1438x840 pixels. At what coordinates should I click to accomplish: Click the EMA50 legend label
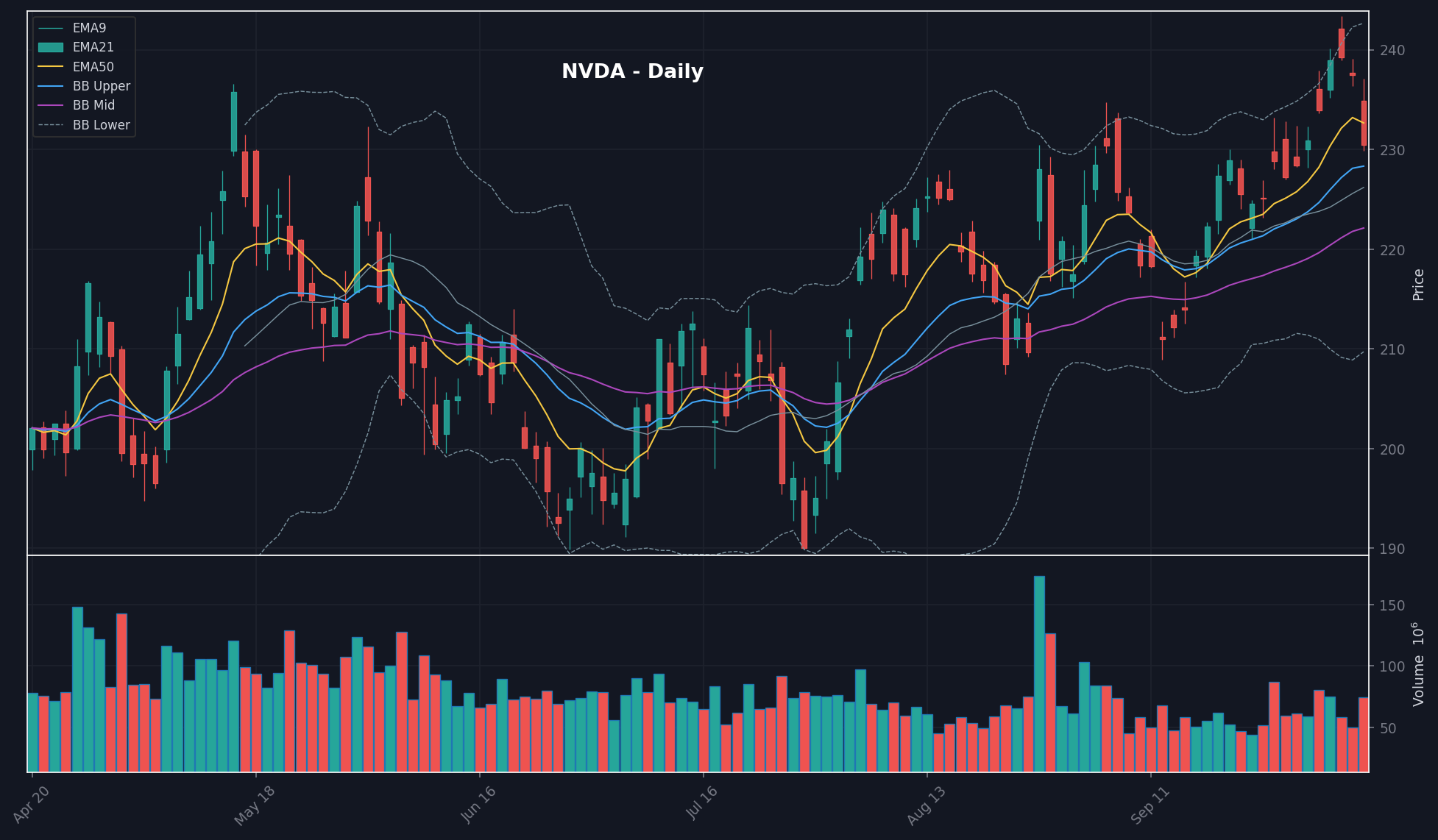tap(93, 67)
